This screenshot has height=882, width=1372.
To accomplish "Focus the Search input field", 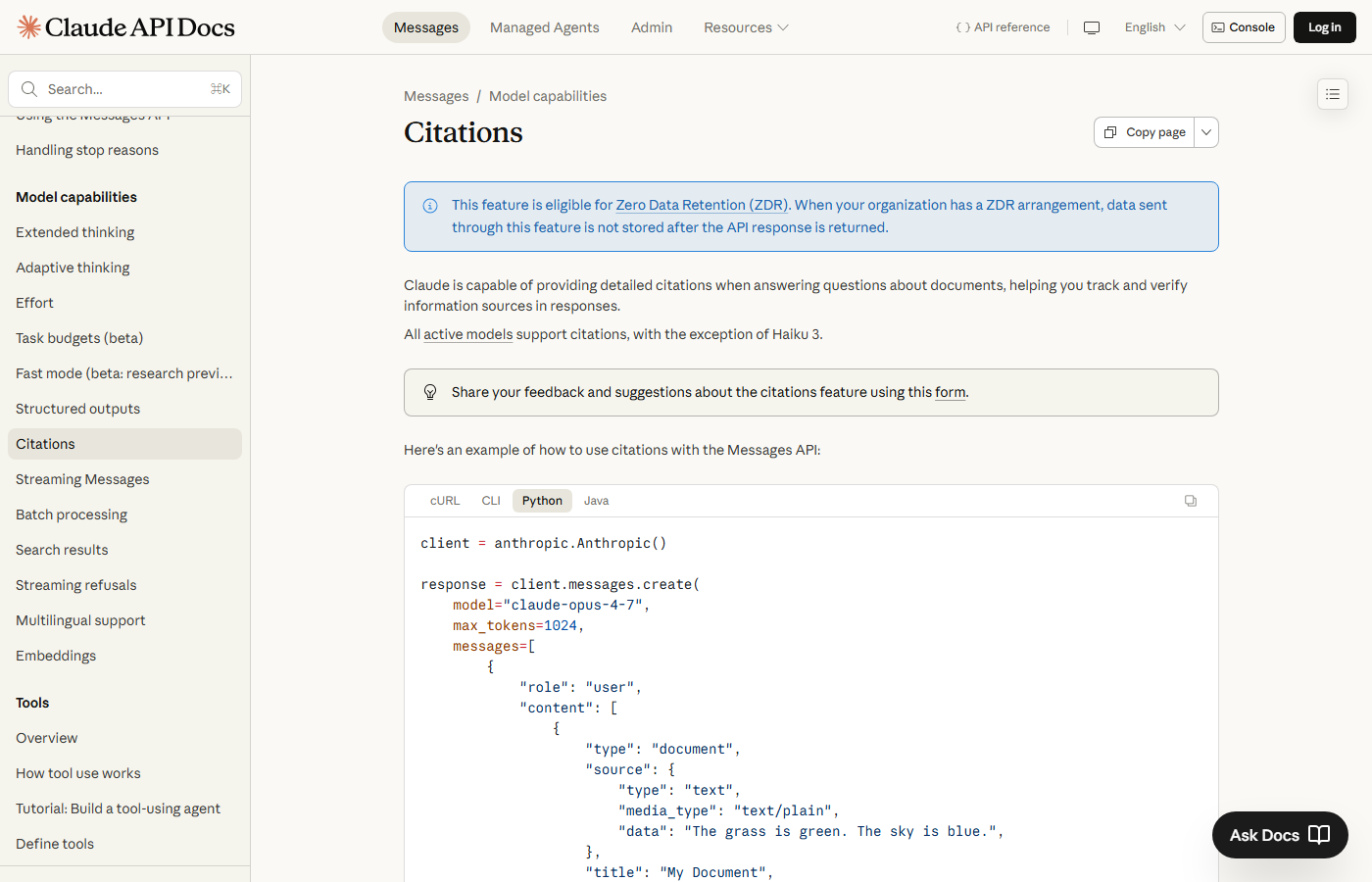I will 124,89.
